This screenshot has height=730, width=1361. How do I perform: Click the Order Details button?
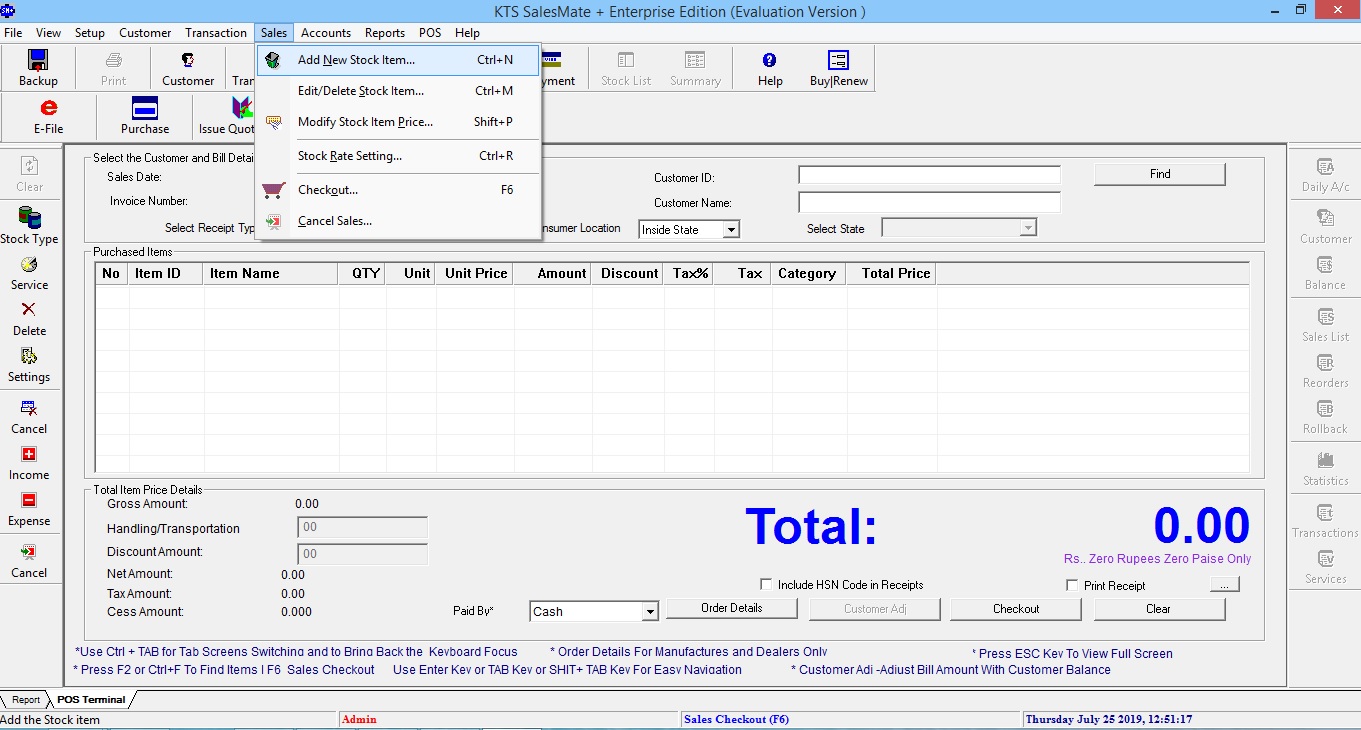(x=732, y=608)
